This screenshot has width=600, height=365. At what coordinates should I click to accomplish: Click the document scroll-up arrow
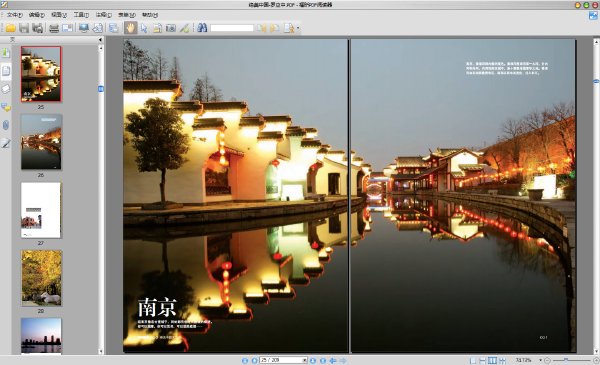[596, 42]
